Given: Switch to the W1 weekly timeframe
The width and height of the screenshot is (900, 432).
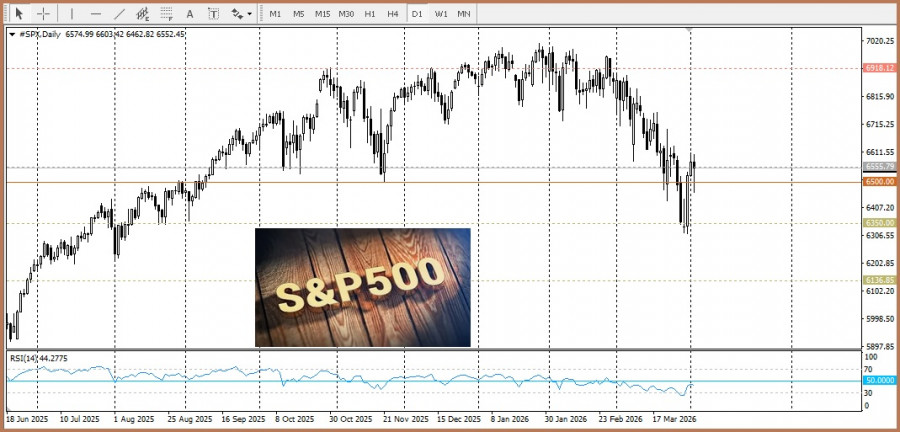Looking at the screenshot, I should (441, 13).
